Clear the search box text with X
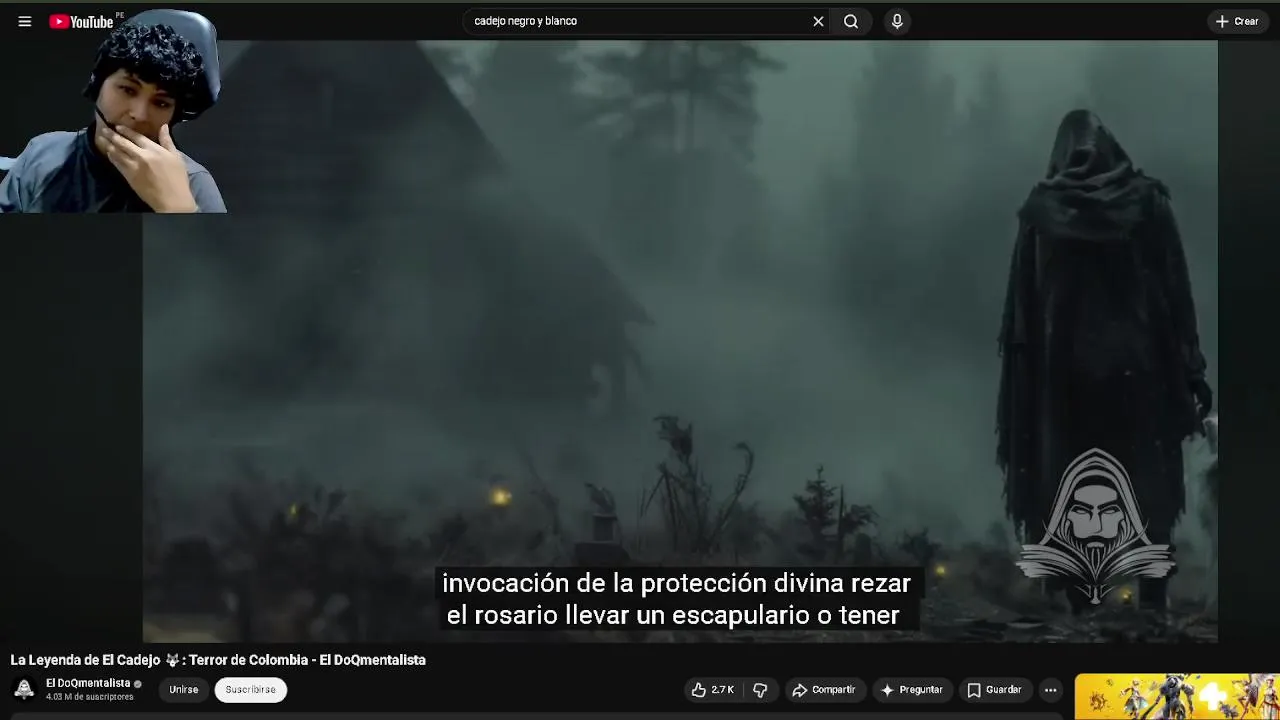Image resolution: width=1280 pixels, height=720 pixels. point(818,21)
